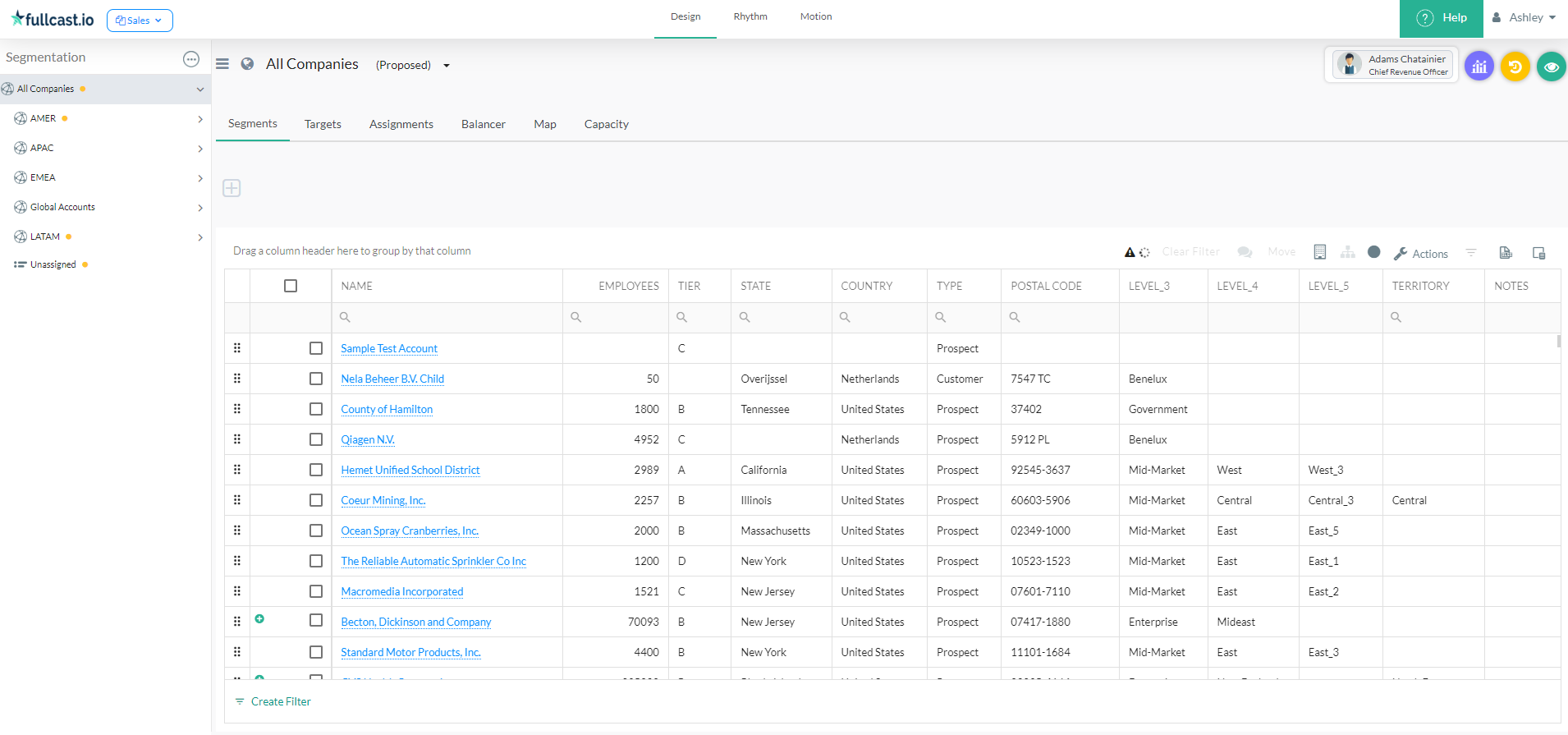This screenshot has height=735, width=1568.
Task: Click the hierarchy org chart icon
Action: (1348, 252)
